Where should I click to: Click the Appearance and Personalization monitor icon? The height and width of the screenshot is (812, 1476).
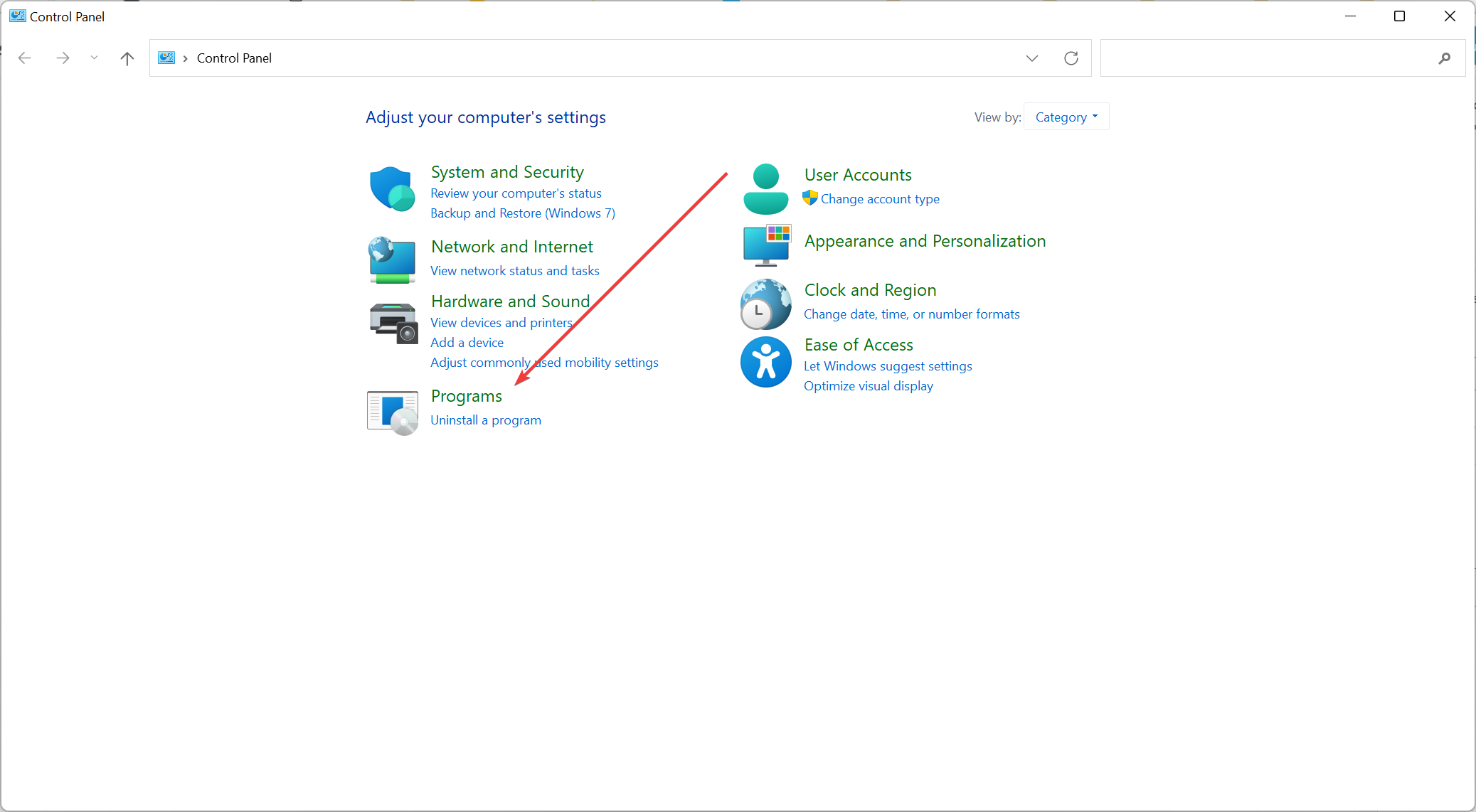(767, 245)
